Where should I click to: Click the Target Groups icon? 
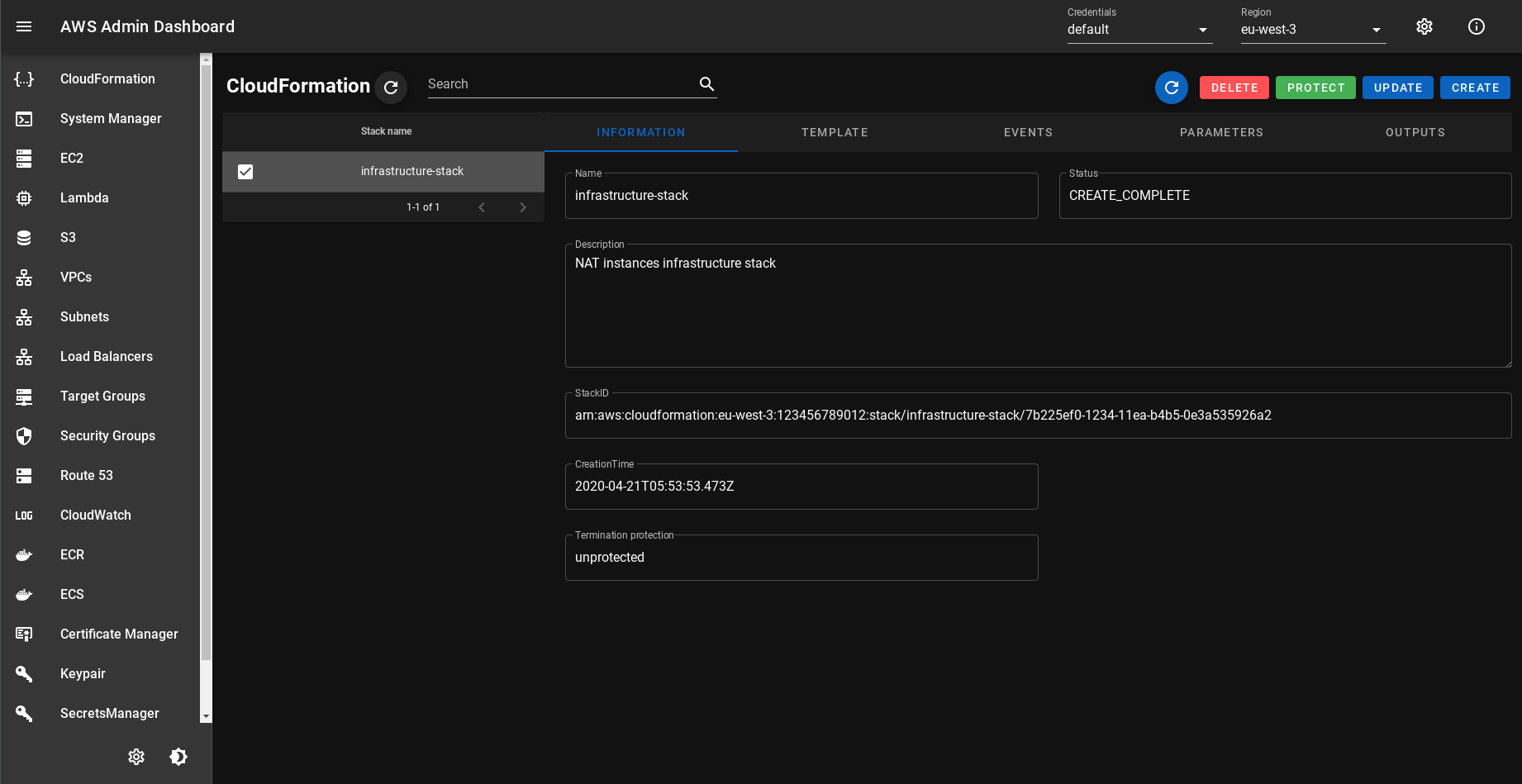24,397
